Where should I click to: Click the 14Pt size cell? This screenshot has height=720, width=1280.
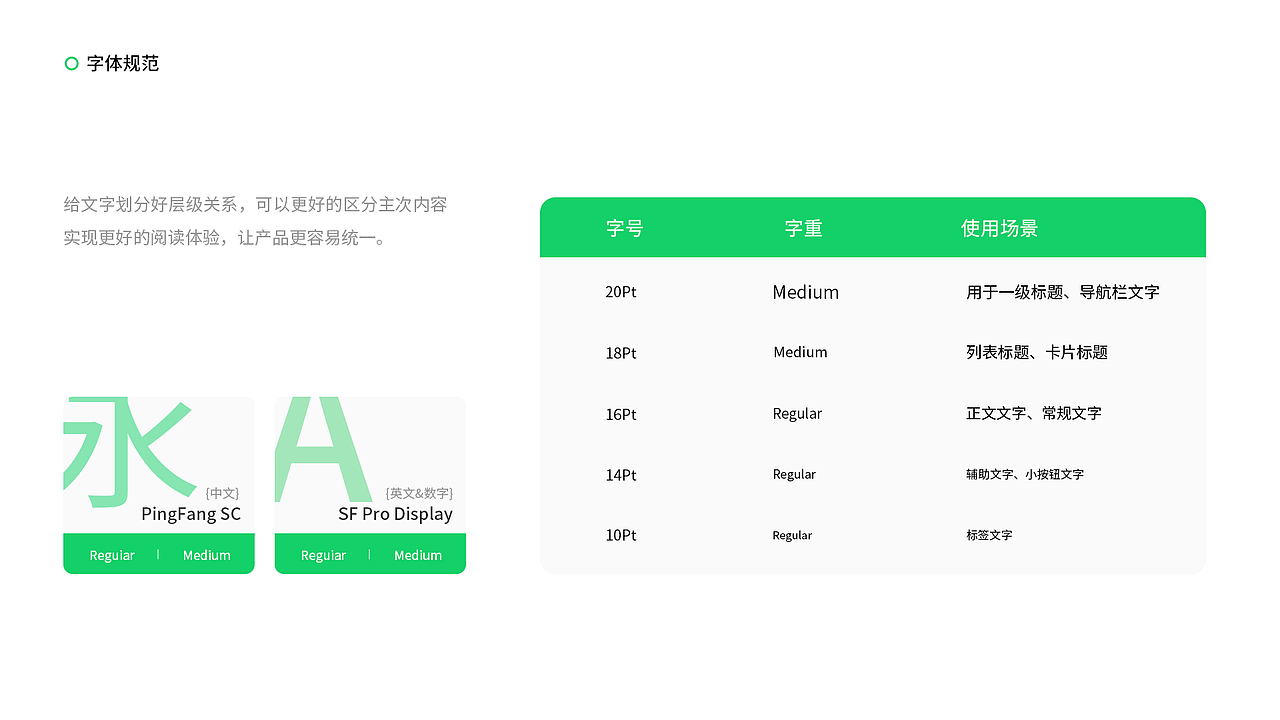coord(621,475)
